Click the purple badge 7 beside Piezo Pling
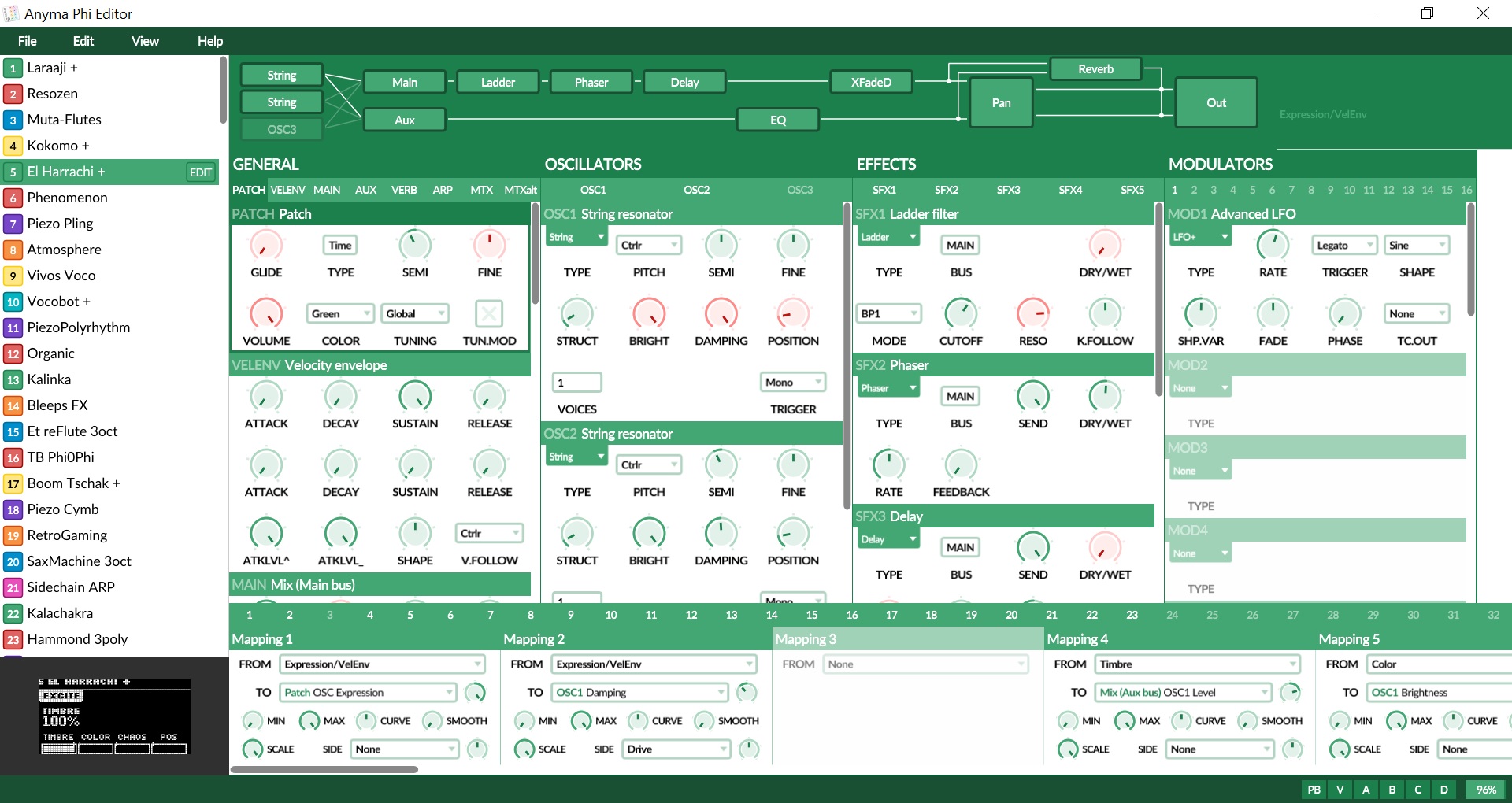The width and height of the screenshot is (1512, 803). coord(13,224)
